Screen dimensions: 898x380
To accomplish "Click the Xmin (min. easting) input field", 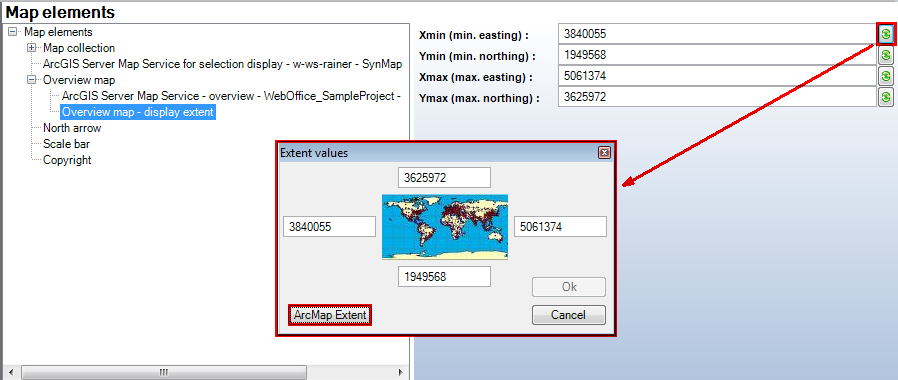I will click(717, 34).
